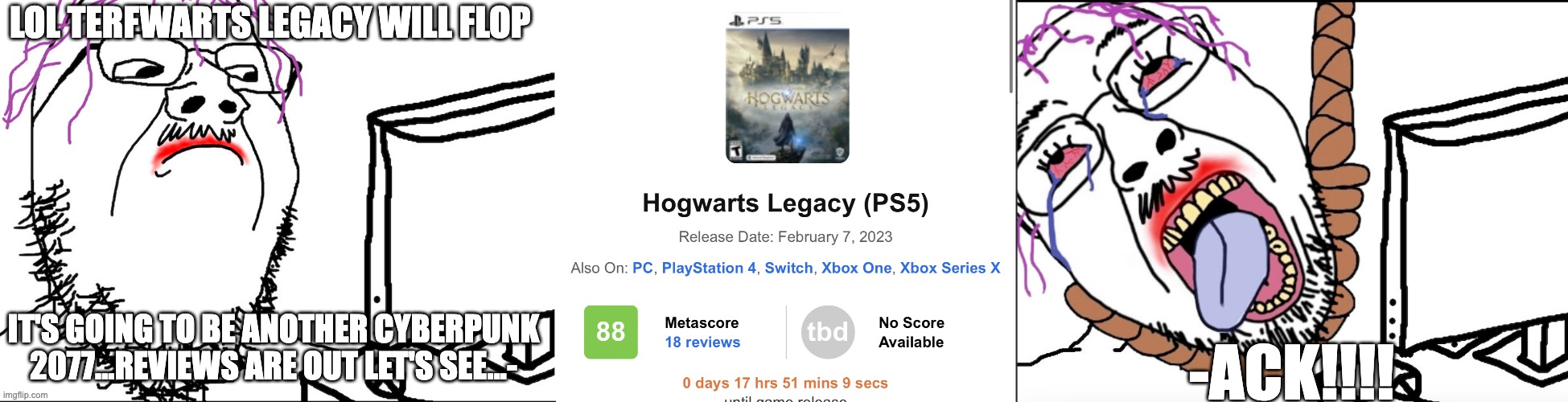Click the PS5 logo above the cover
Screen dimensions: 1568x402
click(753, 20)
